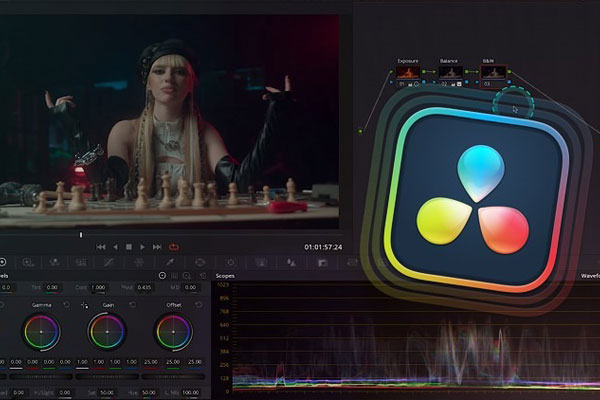Click the green source input of node graph
Screen dimensions: 600x400
(360, 131)
